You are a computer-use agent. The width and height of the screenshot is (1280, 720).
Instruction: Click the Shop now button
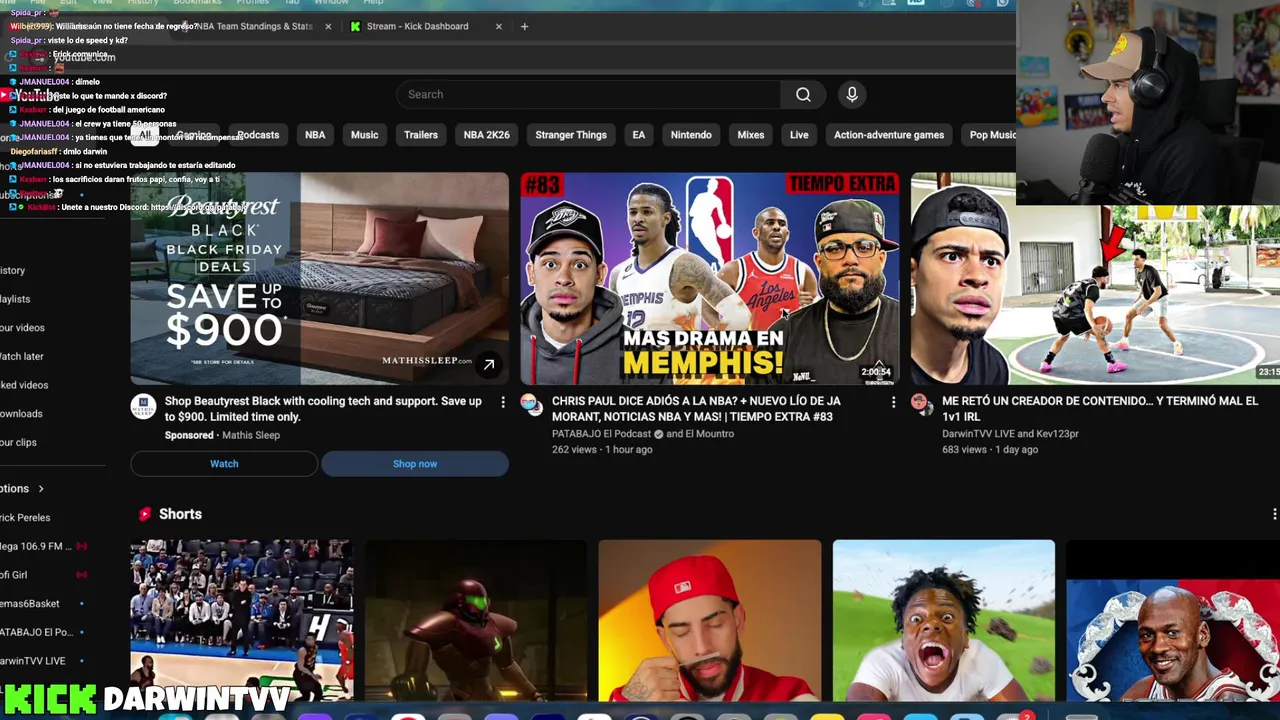click(x=415, y=464)
